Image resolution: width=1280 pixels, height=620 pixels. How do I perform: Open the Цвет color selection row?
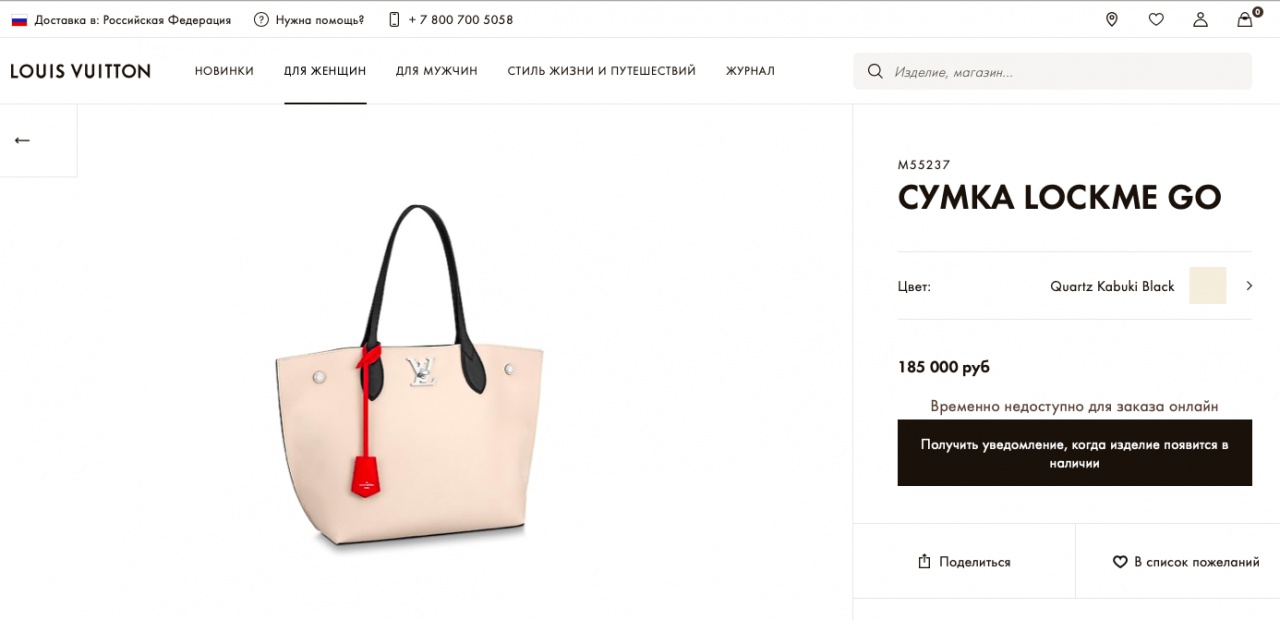[1075, 286]
